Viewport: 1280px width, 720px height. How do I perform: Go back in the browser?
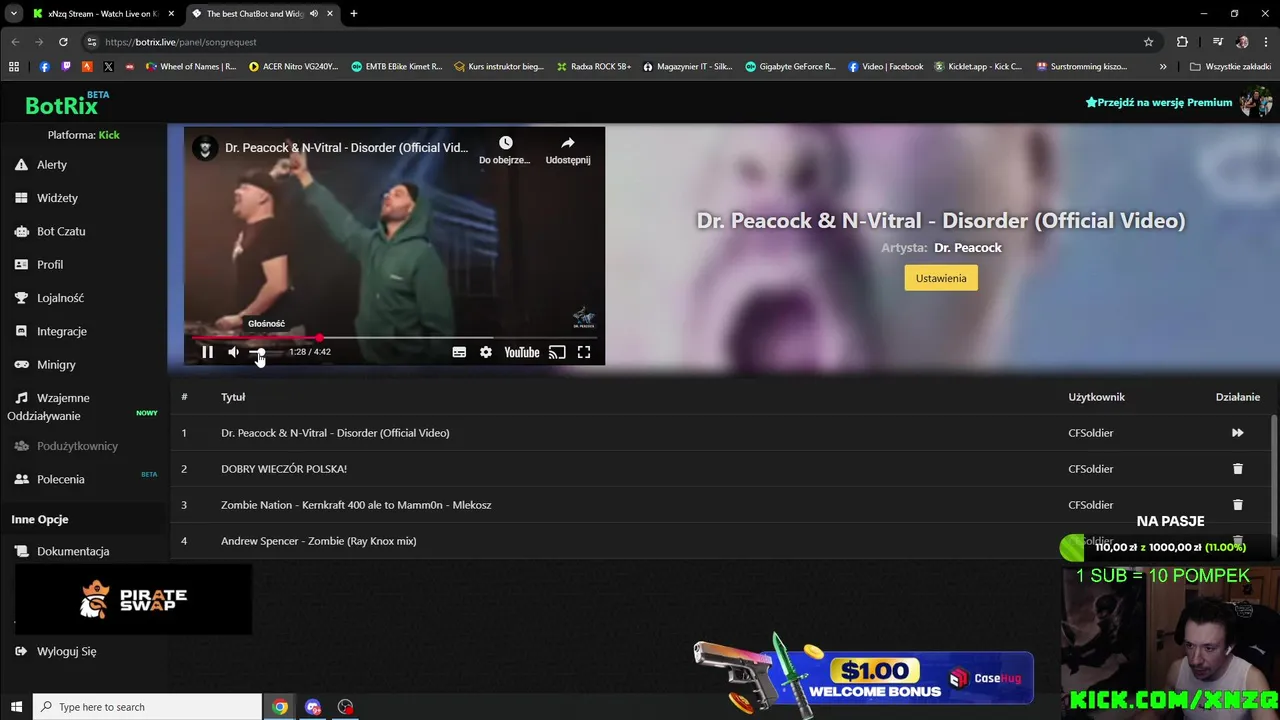click(x=15, y=42)
